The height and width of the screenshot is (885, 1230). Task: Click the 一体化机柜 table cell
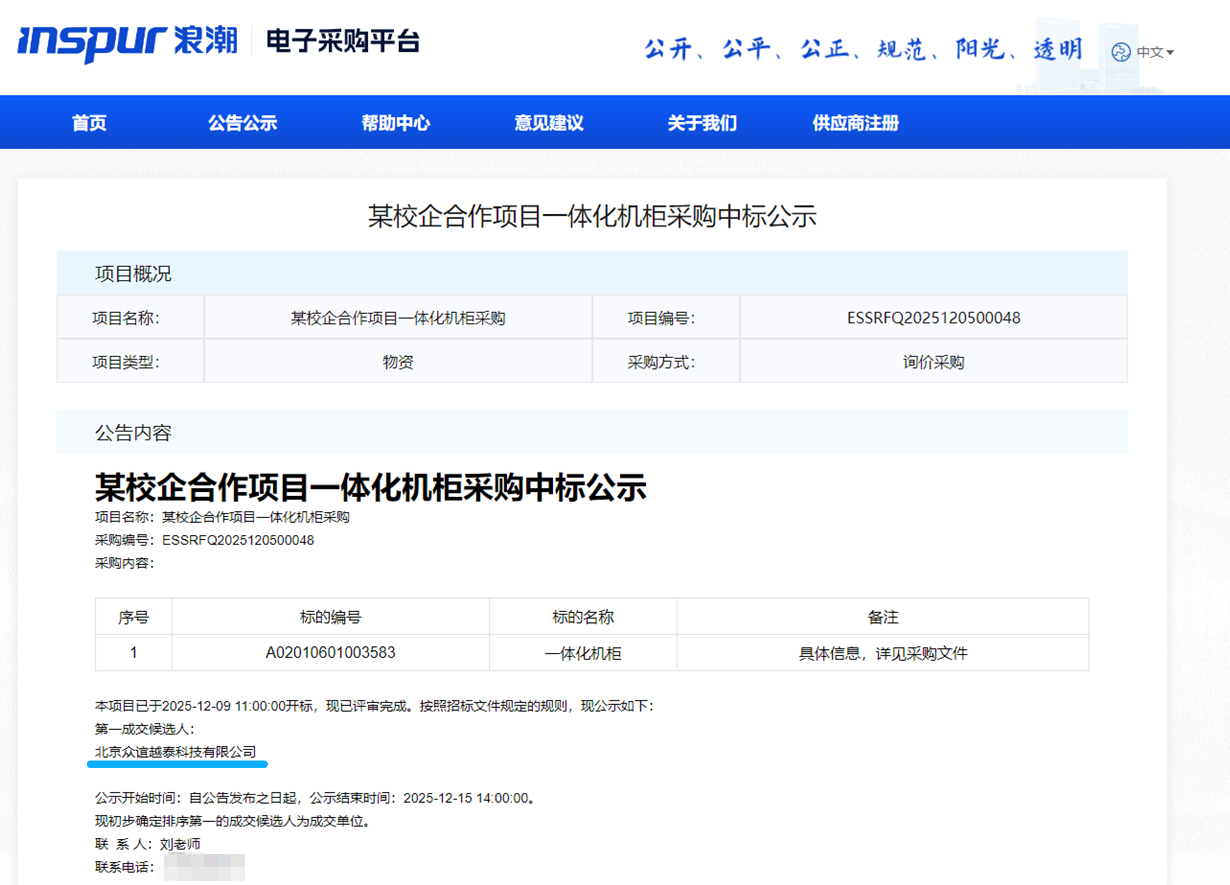click(x=583, y=652)
